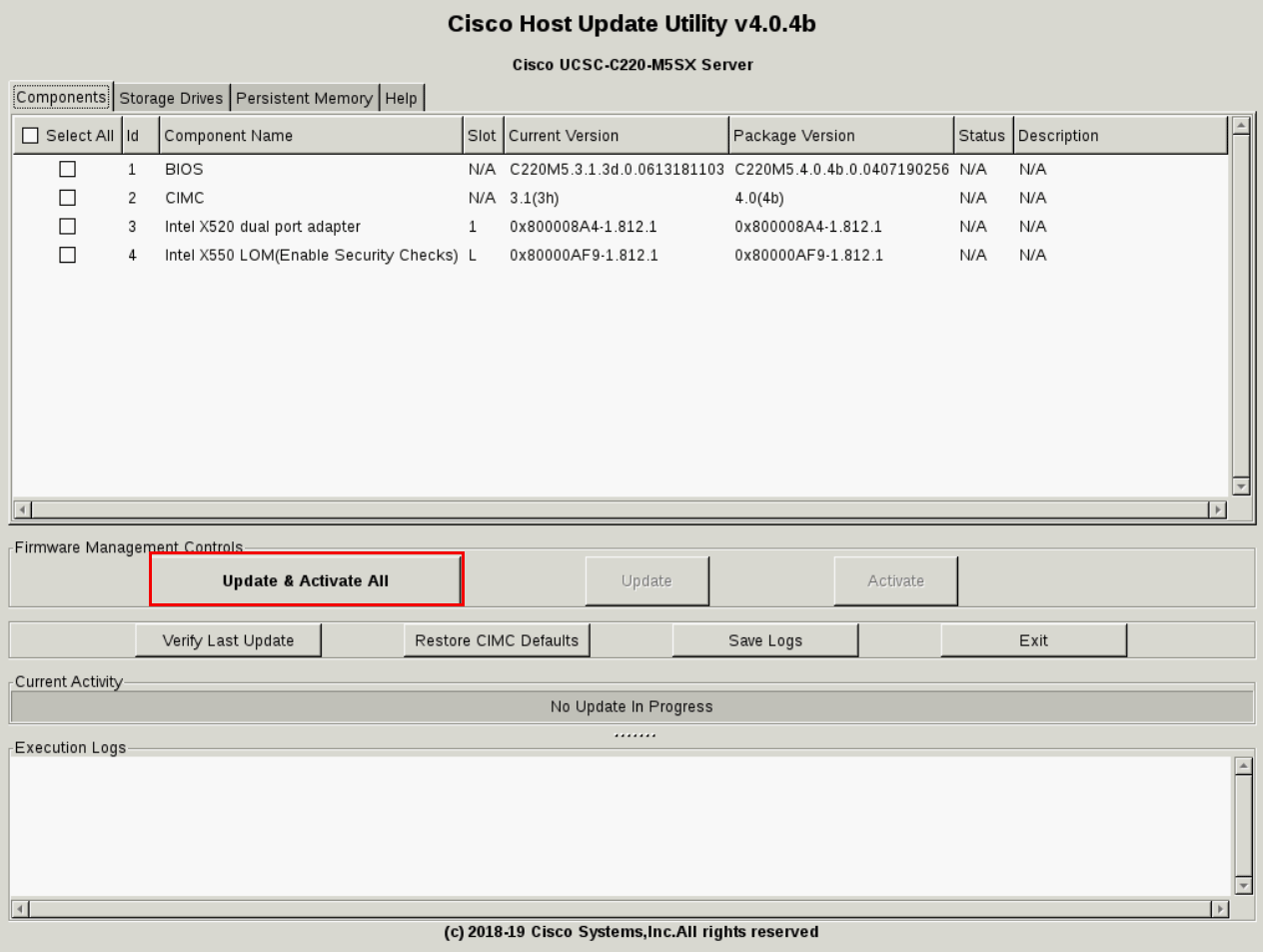The width and height of the screenshot is (1263, 952).
Task: Select the CIMC component name
Action: (x=185, y=198)
